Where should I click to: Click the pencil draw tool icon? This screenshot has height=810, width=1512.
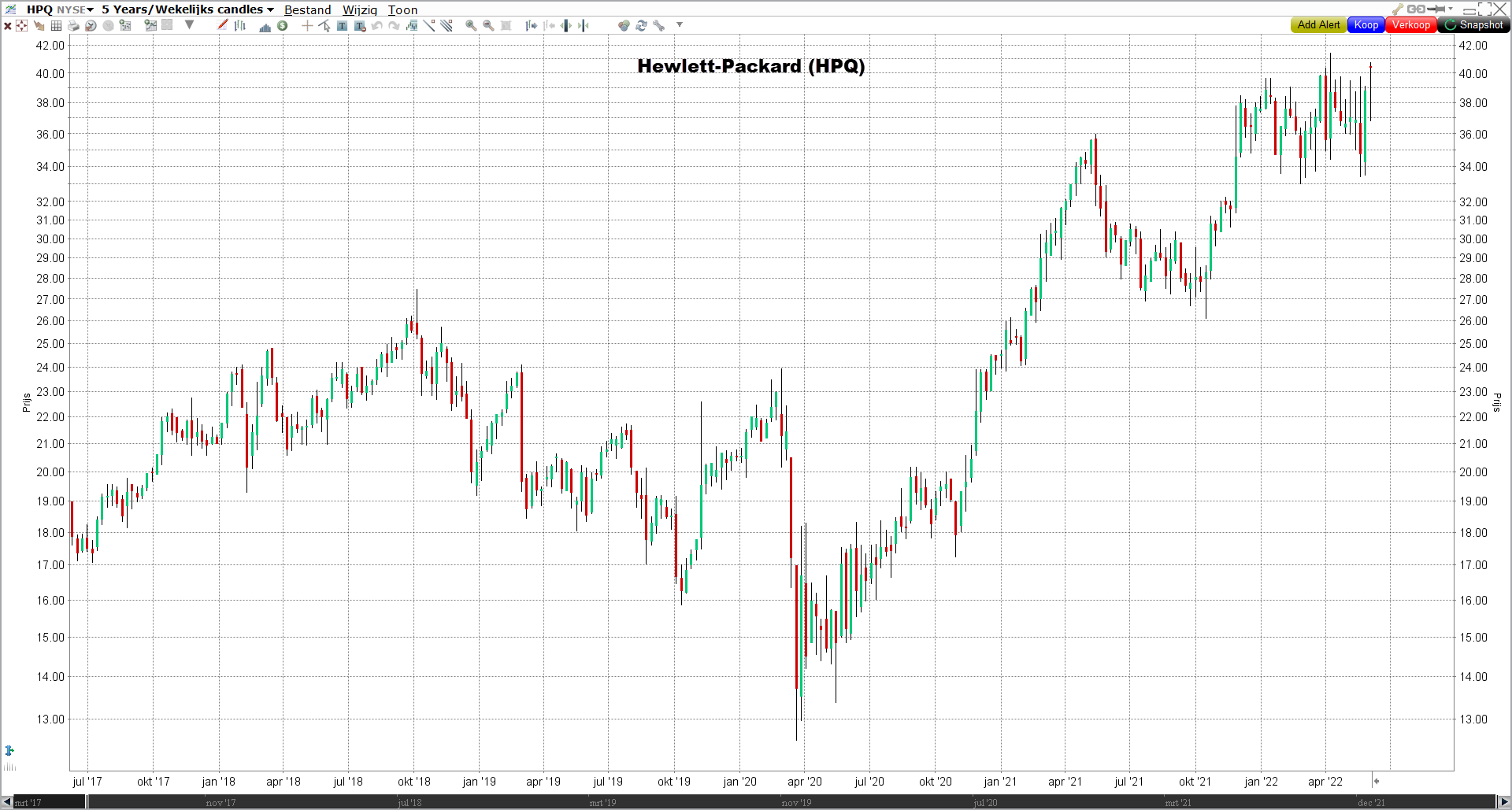click(x=223, y=25)
